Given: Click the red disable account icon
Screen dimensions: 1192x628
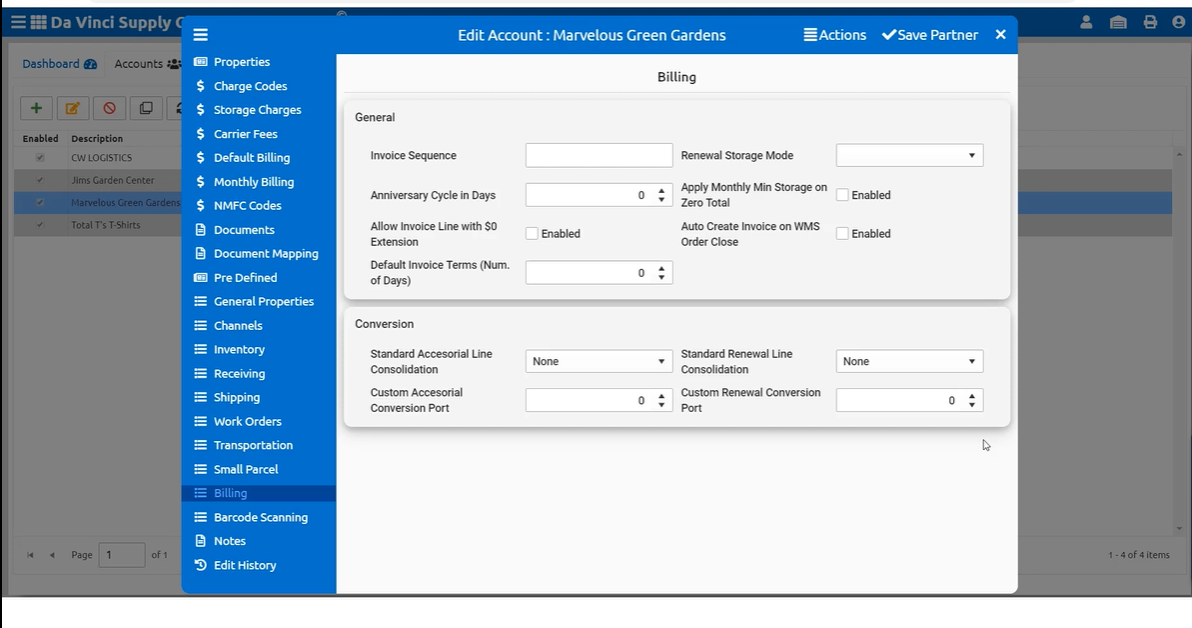Looking at the screenshot, I should click(x=109, y=108).
